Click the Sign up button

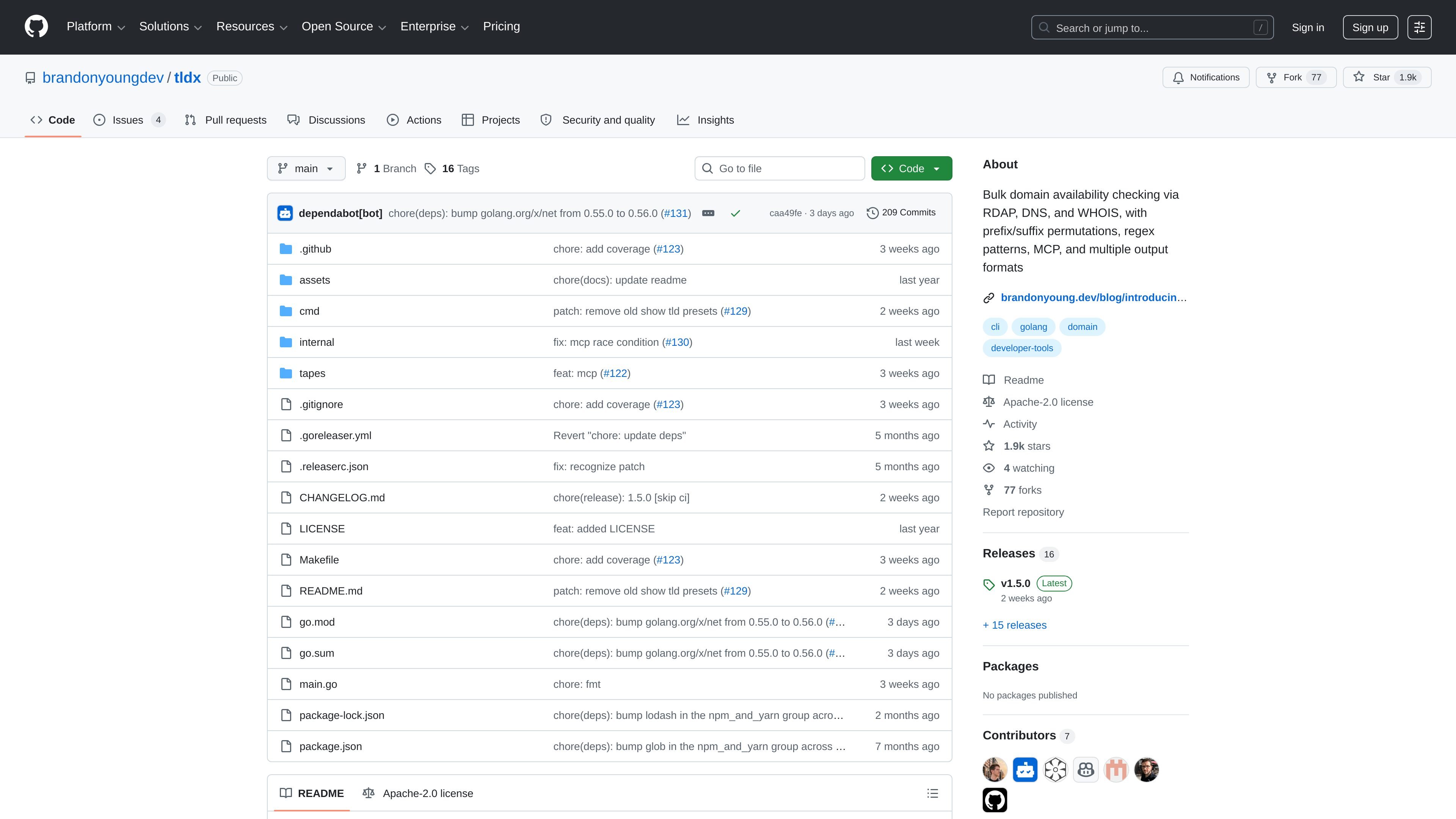click(x=1370, y=27)
